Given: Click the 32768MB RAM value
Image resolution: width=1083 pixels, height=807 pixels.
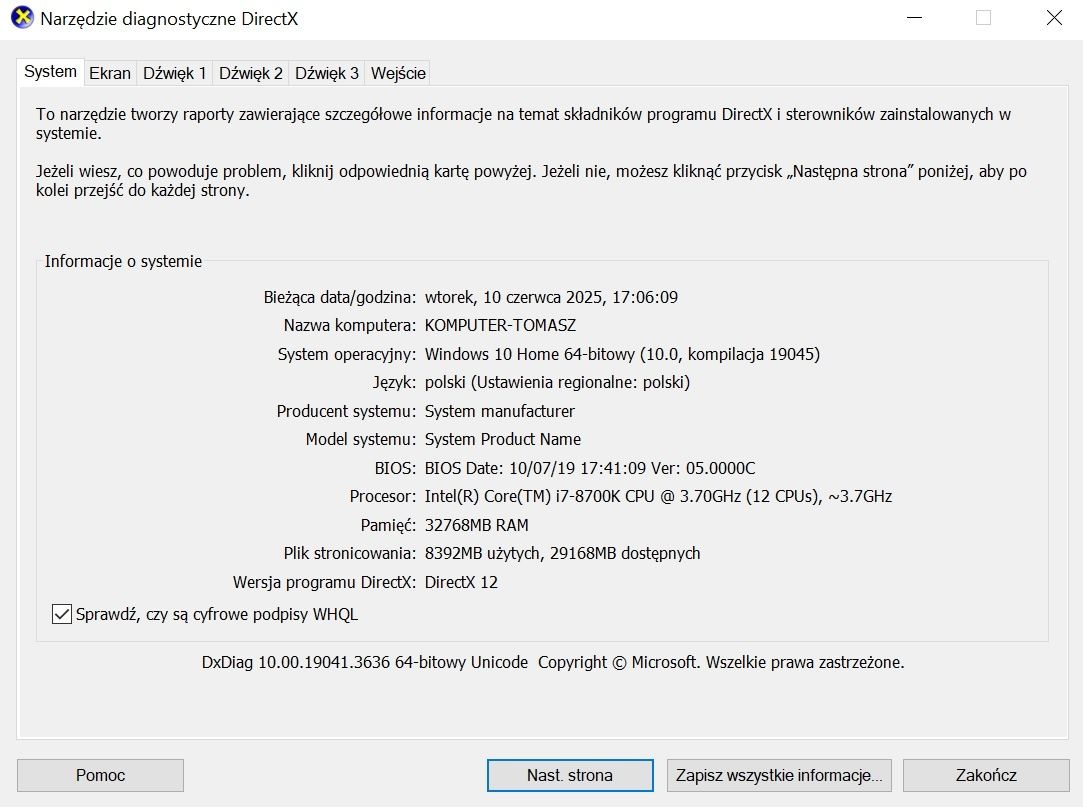Looking at the screenshot, I should click(x=477, y=526).
